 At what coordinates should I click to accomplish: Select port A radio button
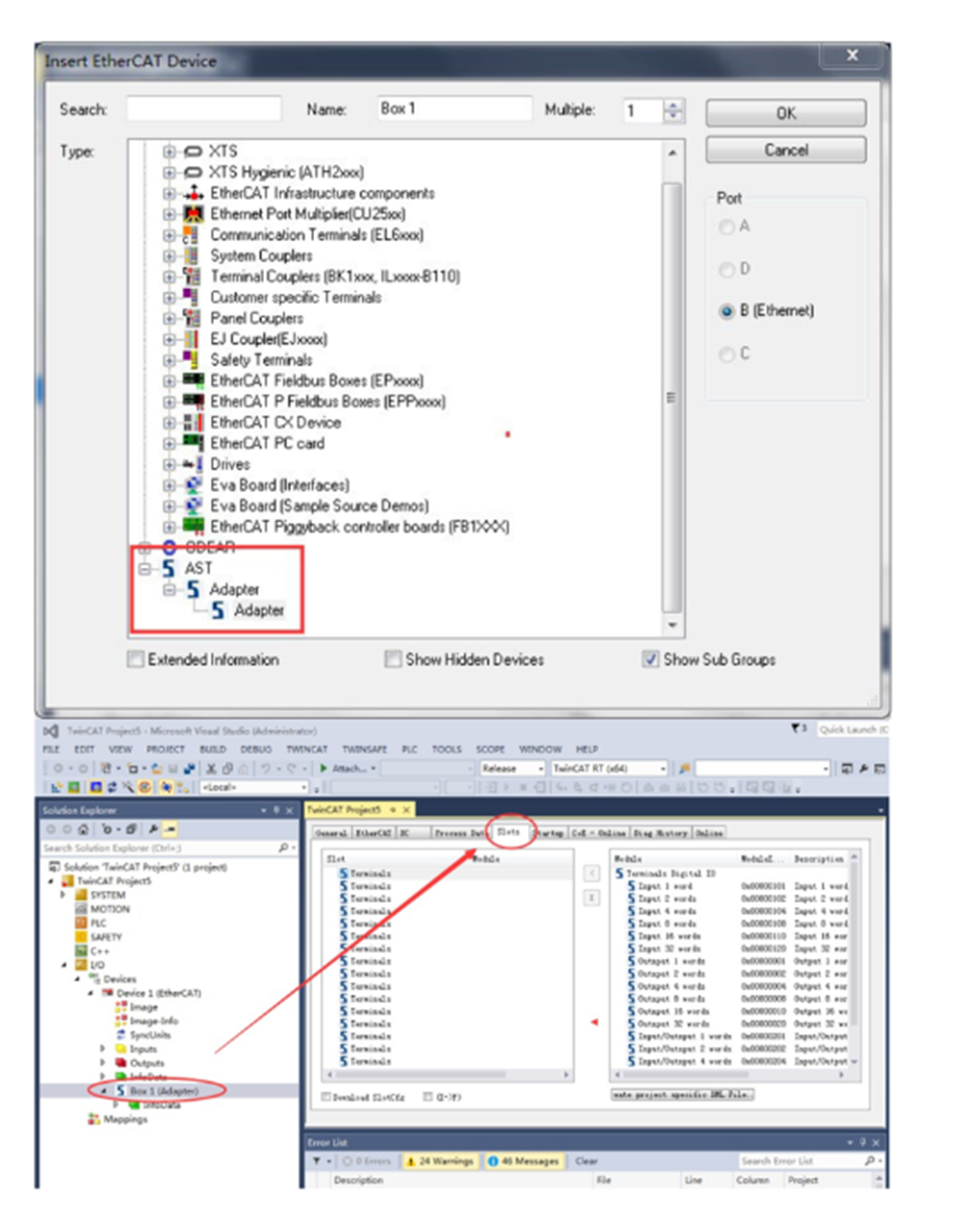727,227
